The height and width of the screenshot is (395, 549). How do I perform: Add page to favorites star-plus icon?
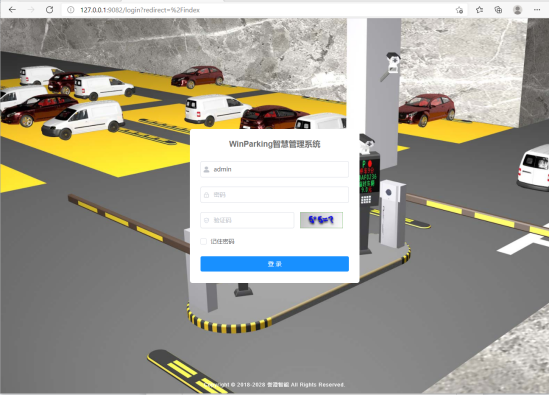(x=459, y=10)
